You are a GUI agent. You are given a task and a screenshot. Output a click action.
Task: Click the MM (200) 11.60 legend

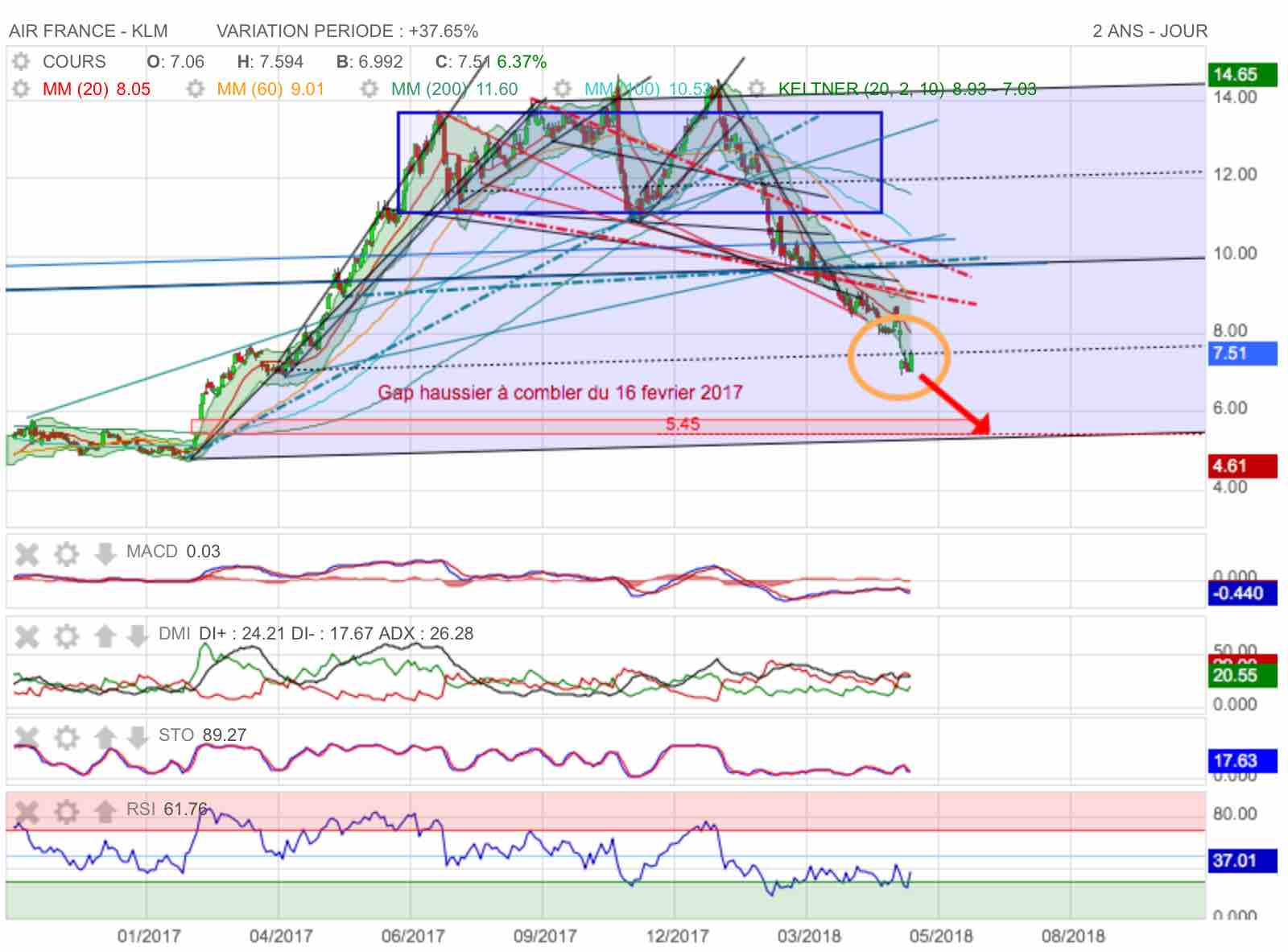(x=455, y=89)
